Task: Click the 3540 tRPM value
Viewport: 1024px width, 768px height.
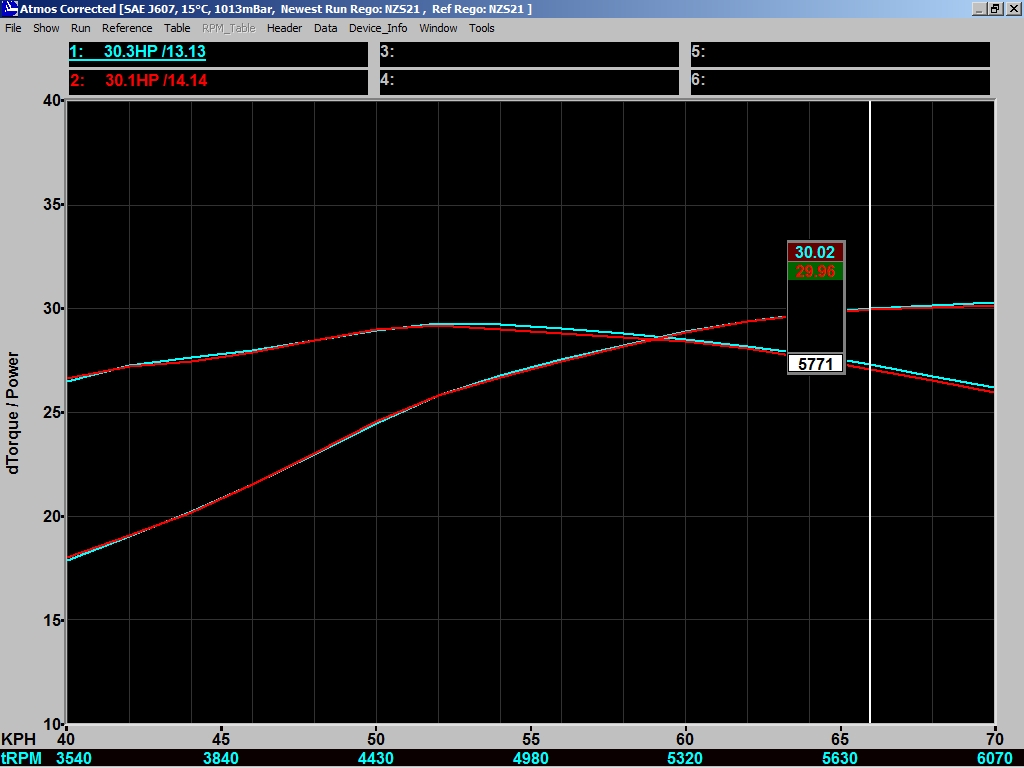Action: pos(74,758)
